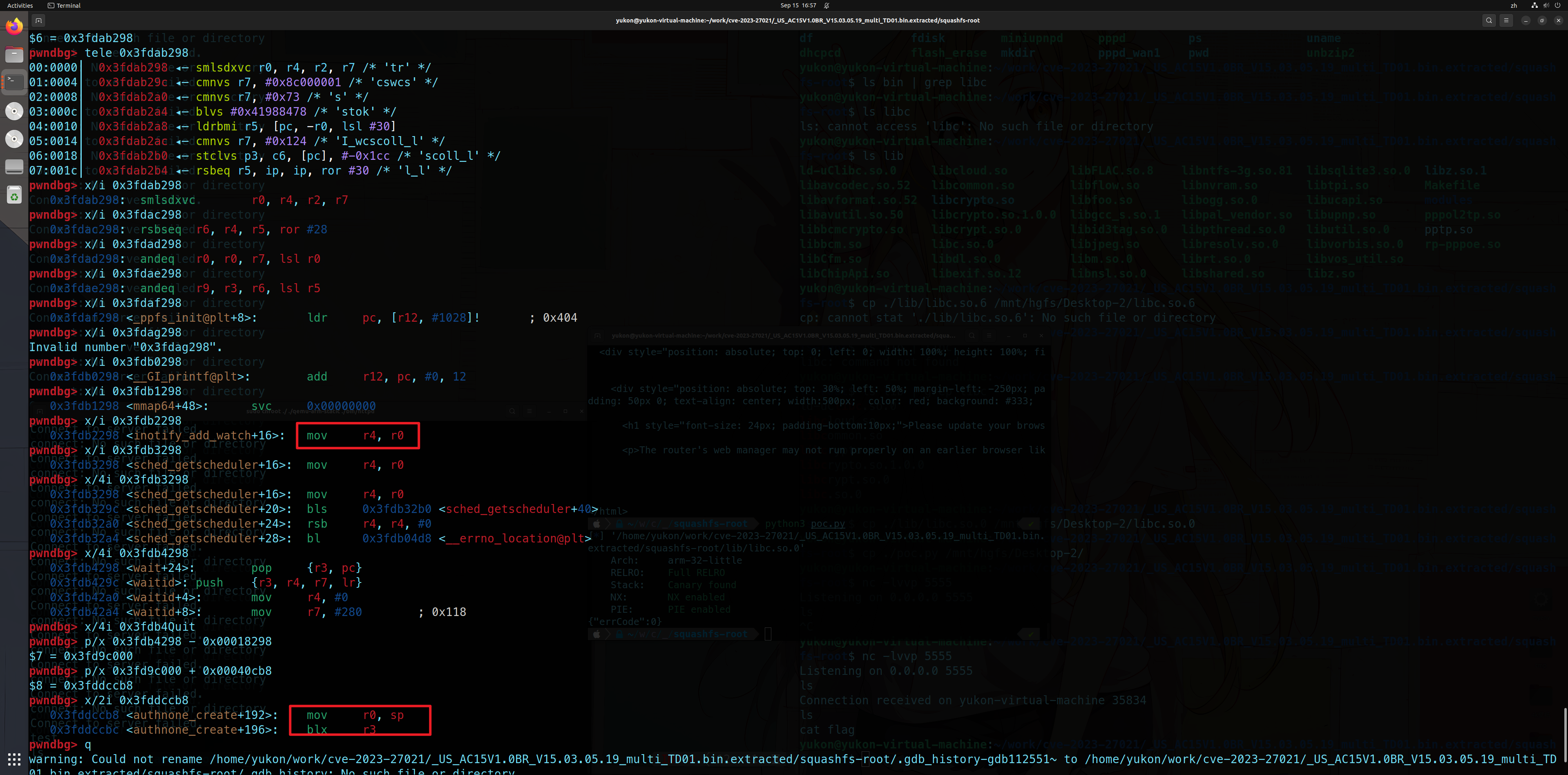Open the Files manager dock icon
The width and height of the screenshot is (1568, 775).
(14, 55)
